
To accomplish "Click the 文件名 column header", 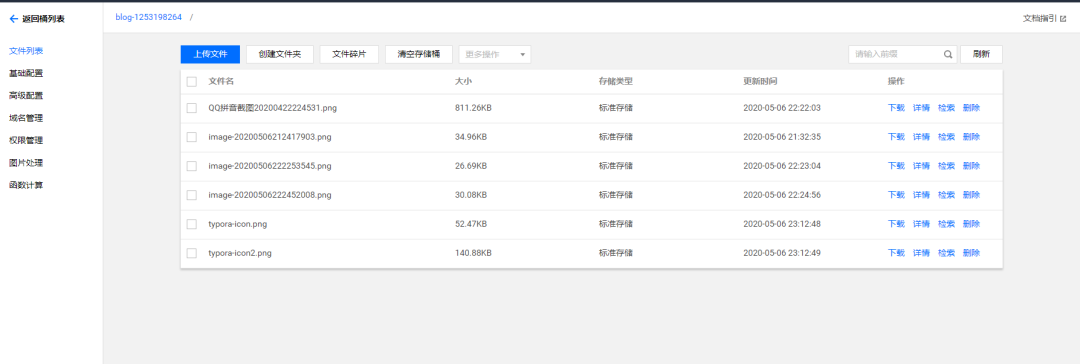I will (221, 81).
